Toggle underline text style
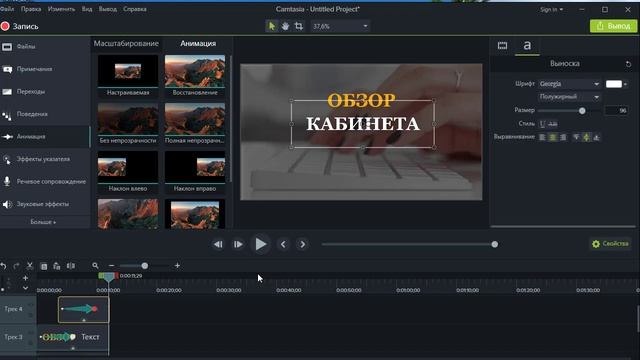Viewport: 640px width, 360px height. (x=542, y=124)
